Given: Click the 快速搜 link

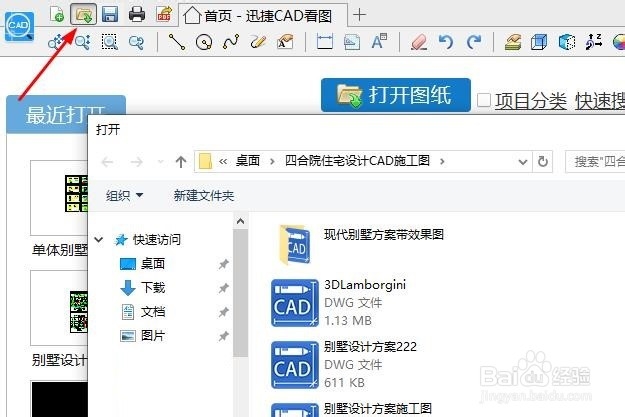Looking at the screenshot, I should tap(599, 101).
